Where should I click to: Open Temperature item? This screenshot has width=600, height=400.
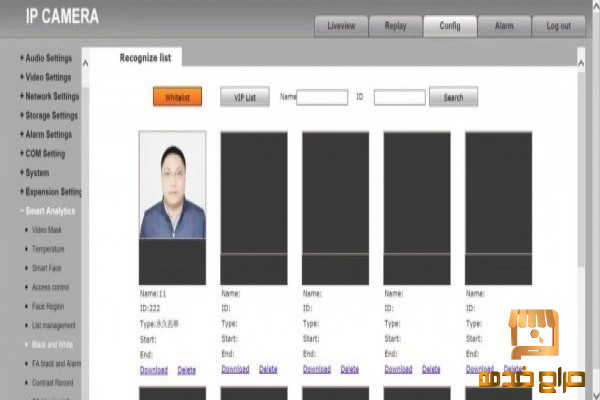click(x=48, y=249)
